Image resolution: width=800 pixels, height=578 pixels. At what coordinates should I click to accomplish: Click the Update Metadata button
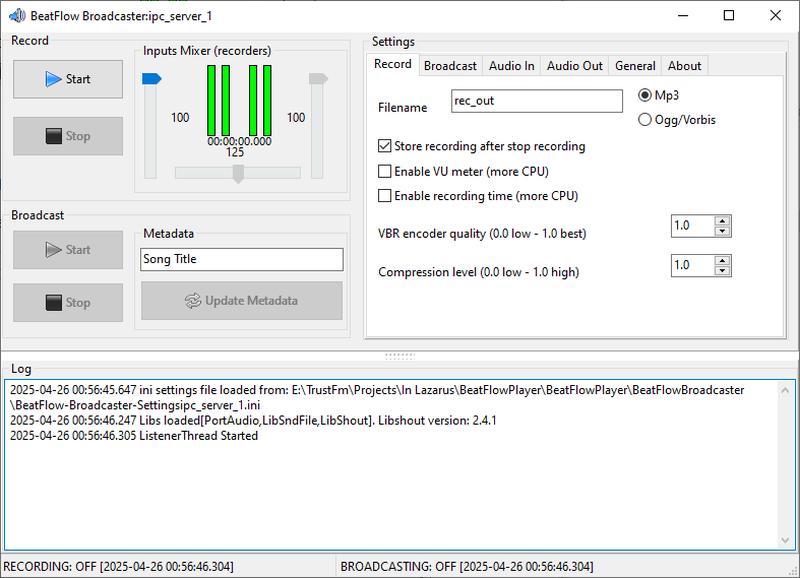click(242, 301)
